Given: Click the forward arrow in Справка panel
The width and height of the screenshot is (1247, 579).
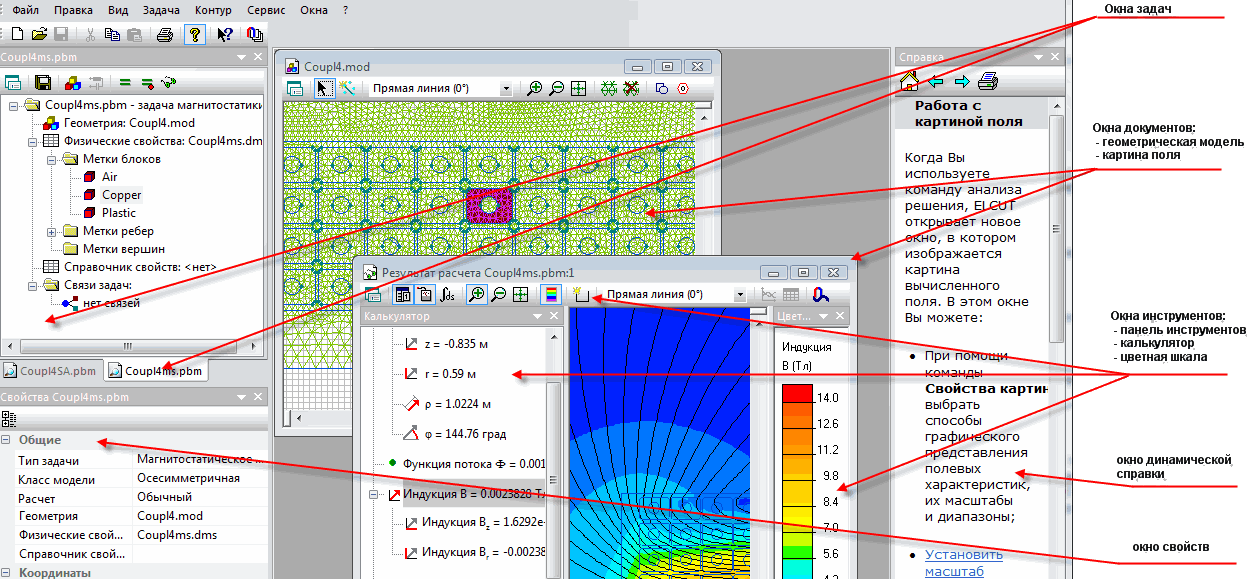Looking at the screenshot, I should tap(961, 81).
